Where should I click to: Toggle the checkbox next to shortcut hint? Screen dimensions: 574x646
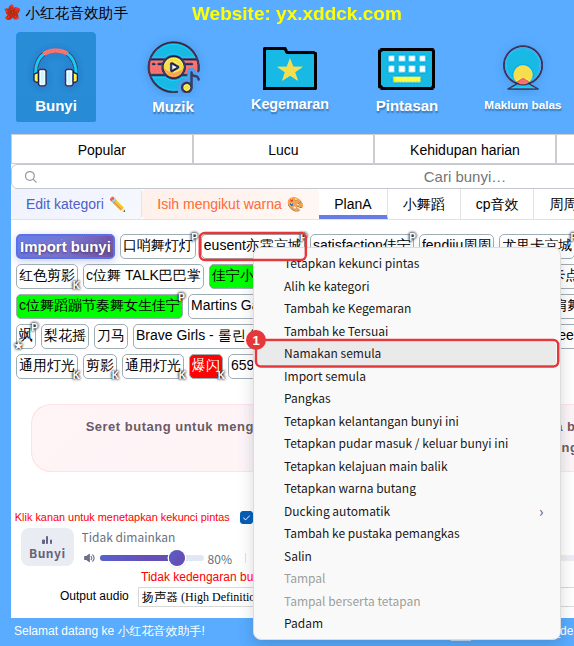click(x=246, y=517)
